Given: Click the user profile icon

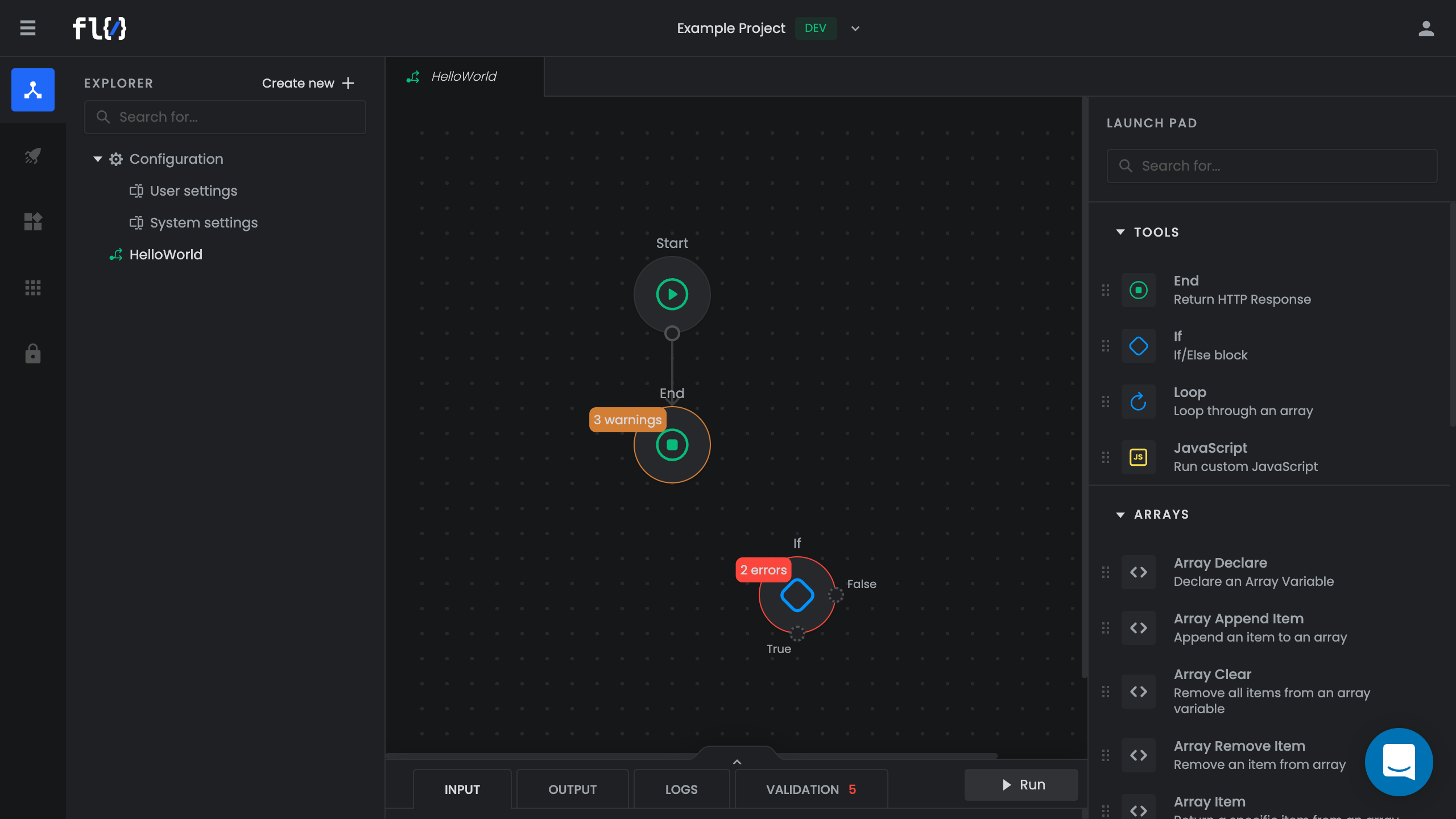Looking at the screenshot, I should [x=1426, y=28].
